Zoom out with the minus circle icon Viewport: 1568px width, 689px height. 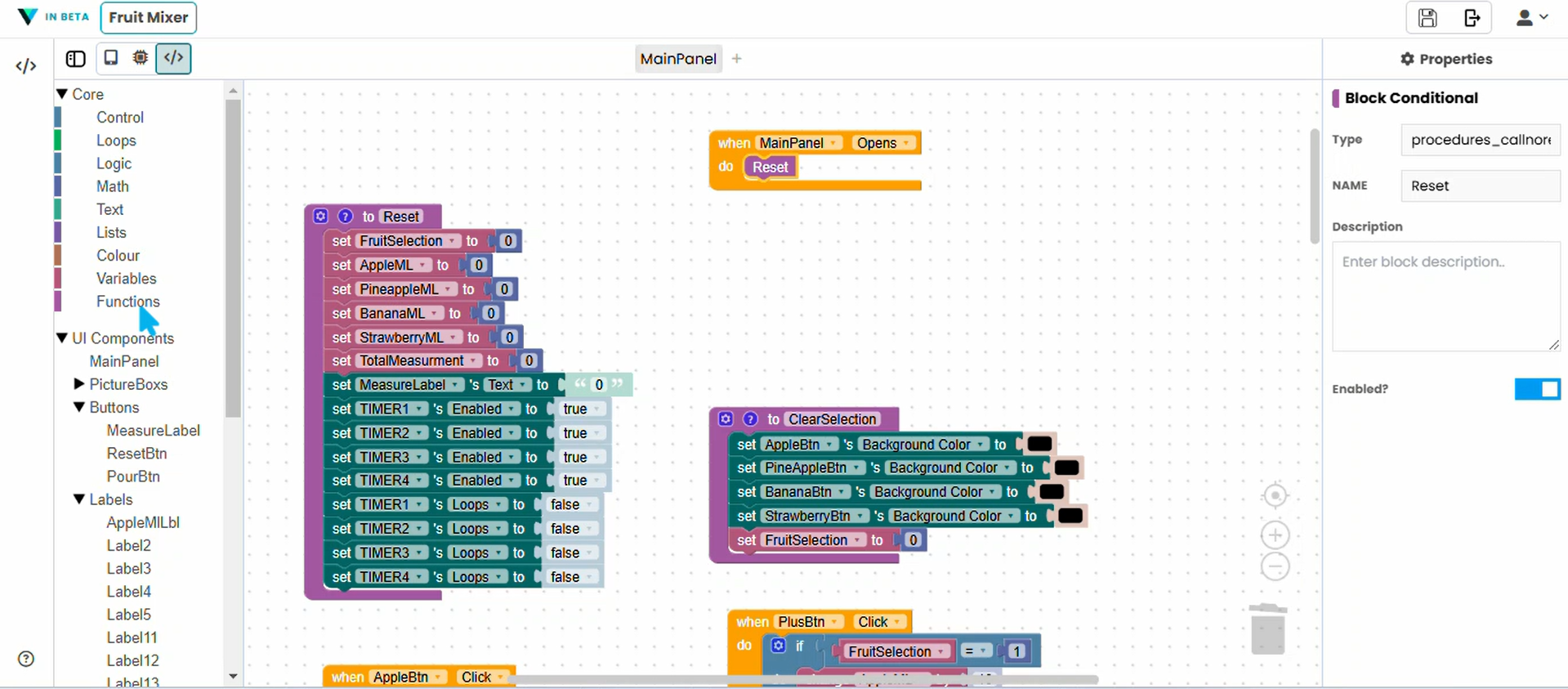click(x=1275, y=566)
